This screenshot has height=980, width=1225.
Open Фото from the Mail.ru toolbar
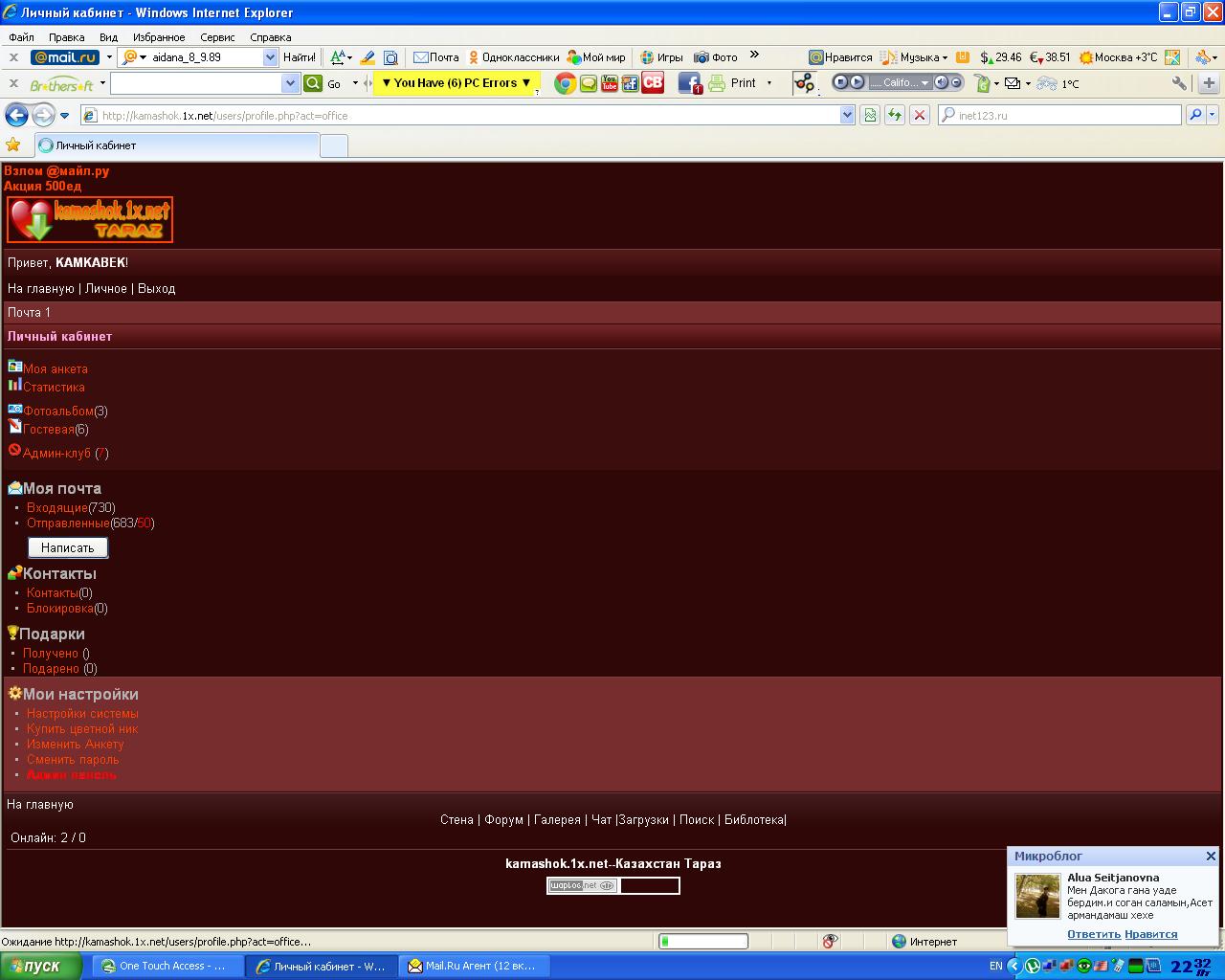coord(716,57)
